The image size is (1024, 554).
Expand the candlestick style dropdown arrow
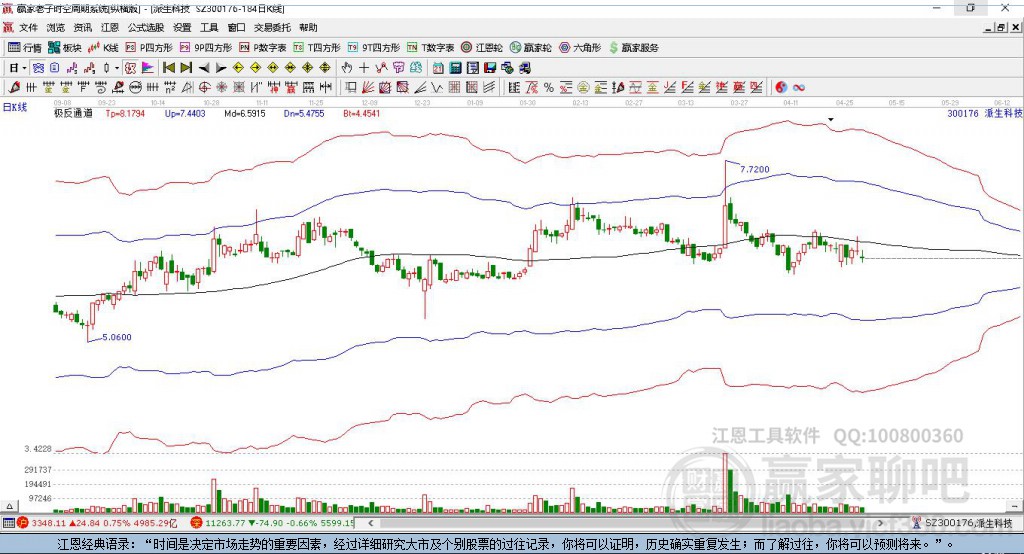117,68
